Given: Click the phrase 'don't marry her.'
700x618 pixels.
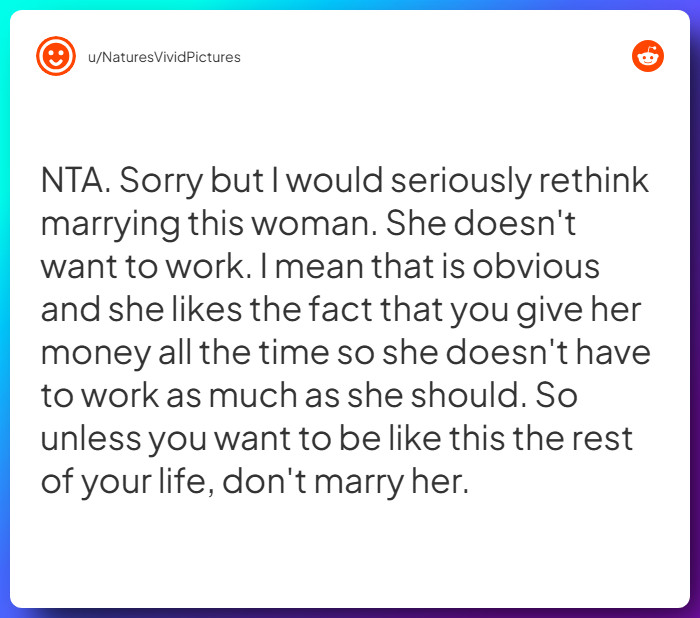Looking at the screenshot, I should point(346,482).
